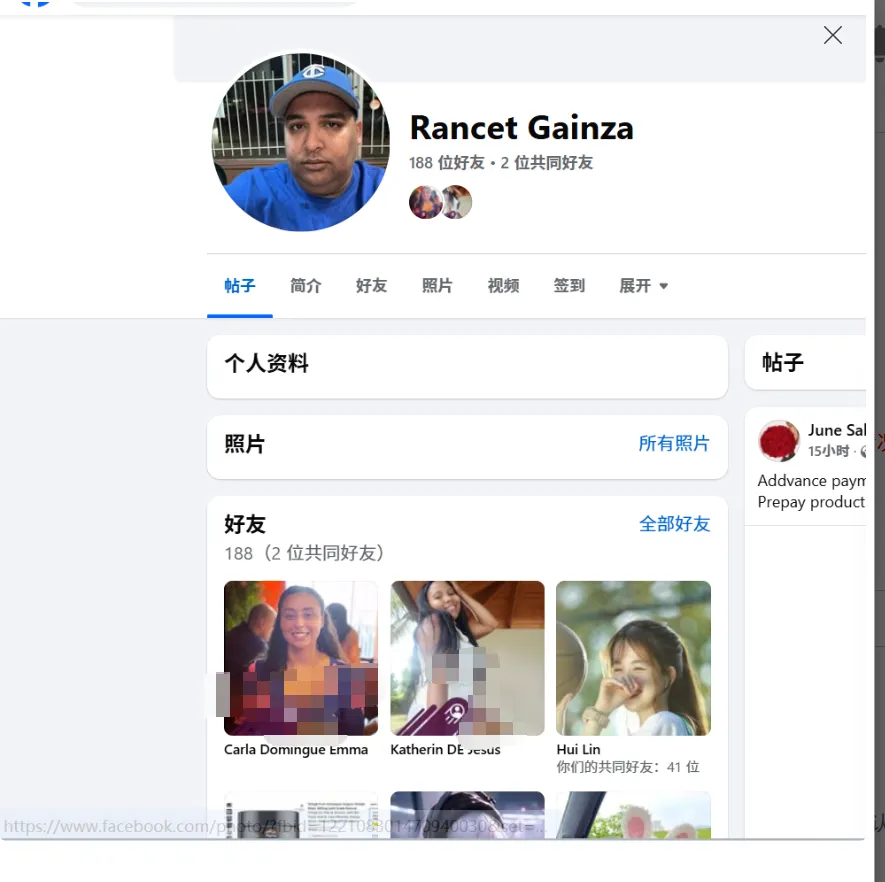Screen dimensions: 885x882
Task: Switch to the 简介 (About) tab
Action: pos(305,286)
